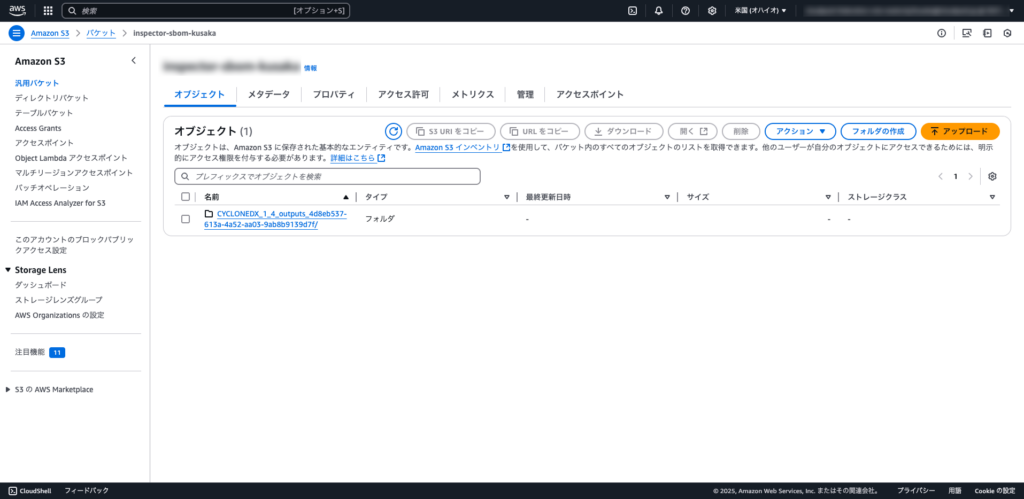Select all objects checkbox
The height and width of the screenshot is (499, 1024).
point(185,197)
